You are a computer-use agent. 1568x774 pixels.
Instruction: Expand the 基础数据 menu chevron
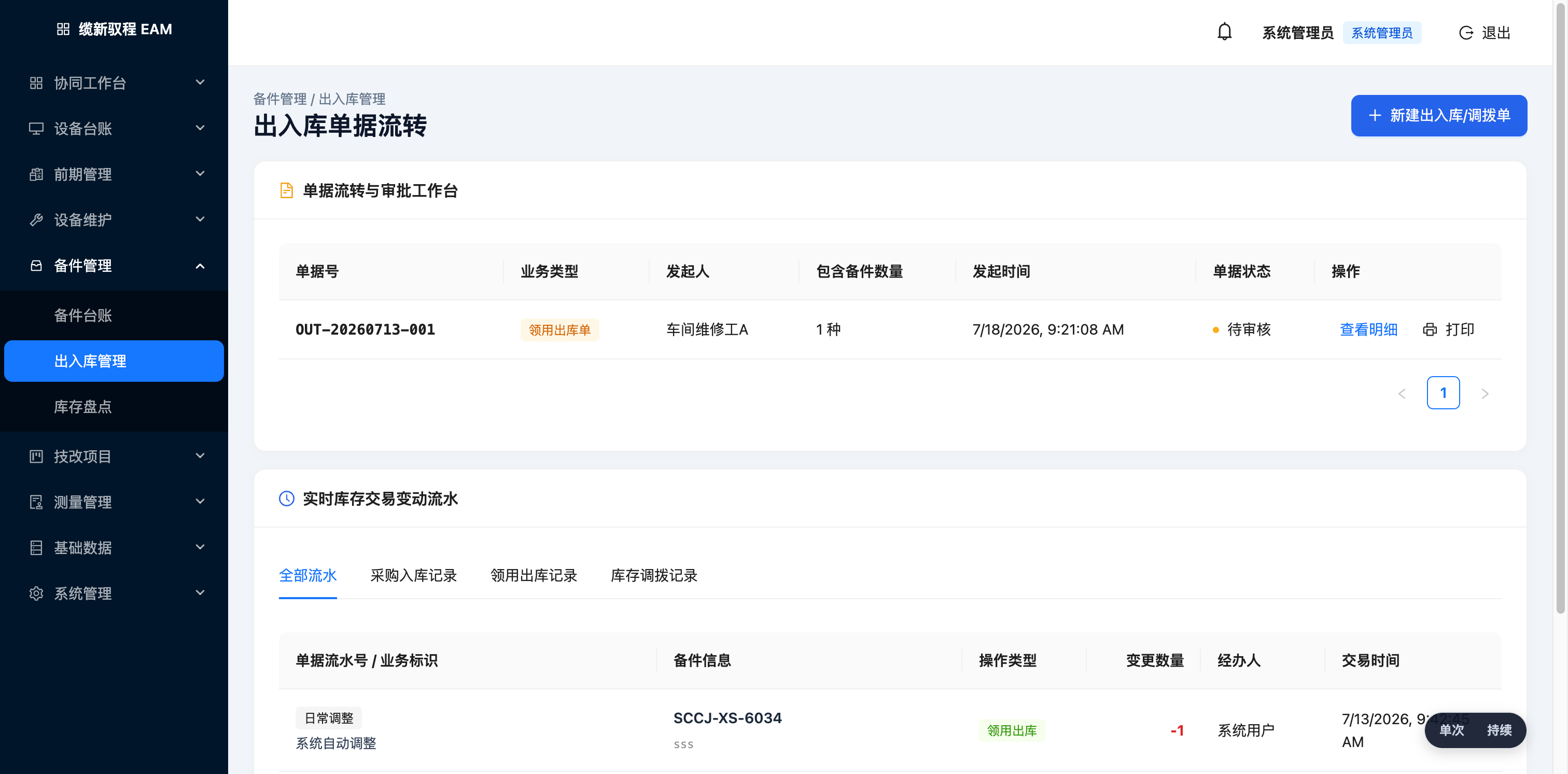(200, 547)
